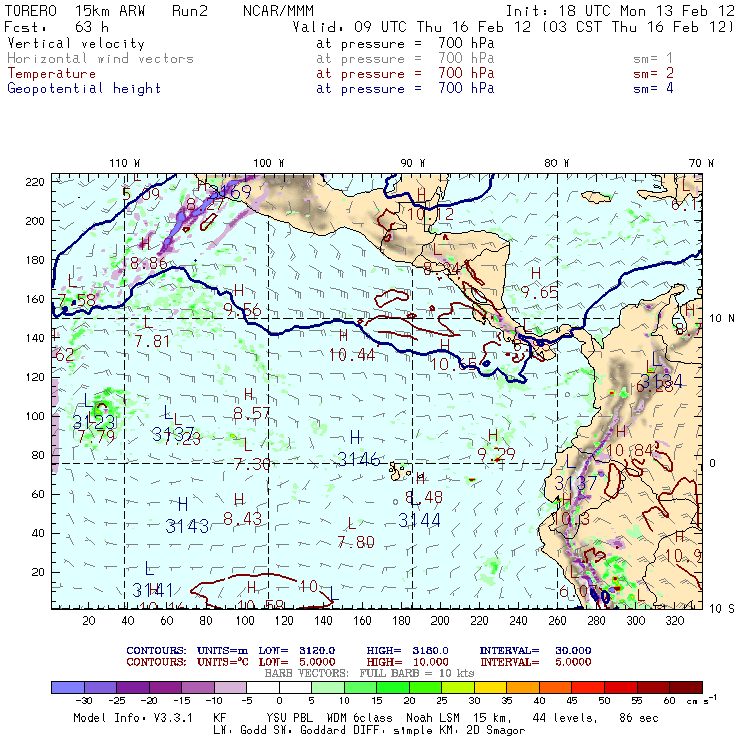
Task: Click the '3169' height label near Mexico
Action: pos(231,192)
